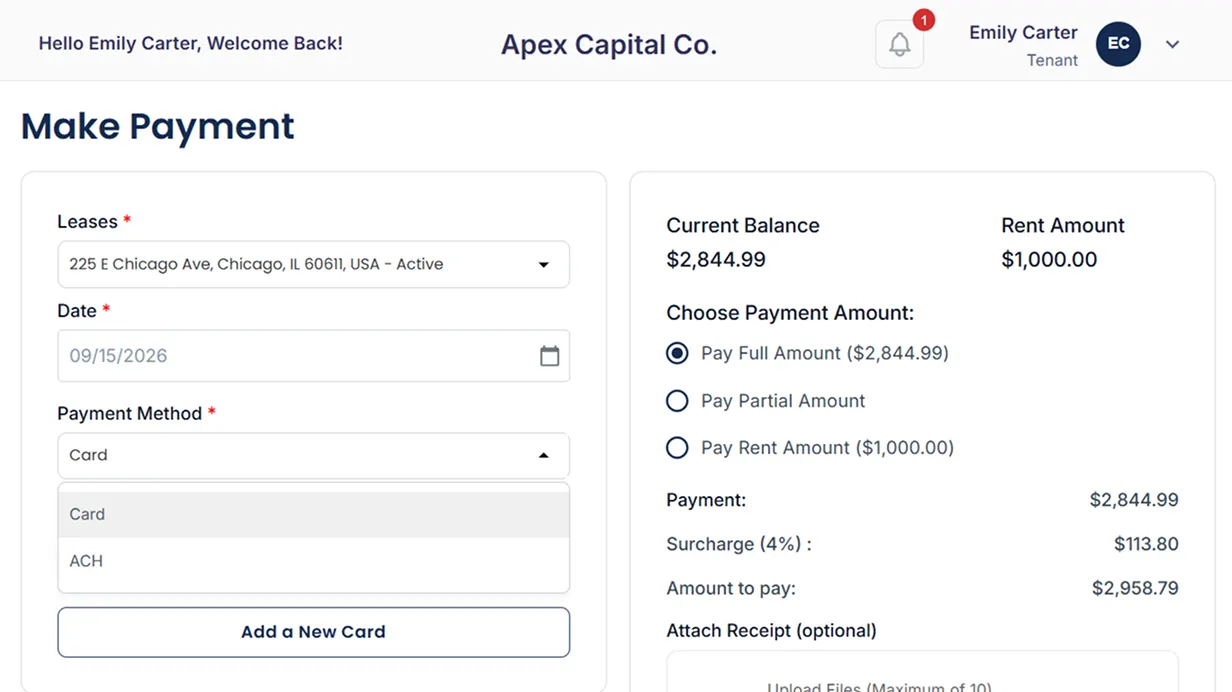Click the Tenant role label
The image size is (1232, 692).
click(1052, 60)
